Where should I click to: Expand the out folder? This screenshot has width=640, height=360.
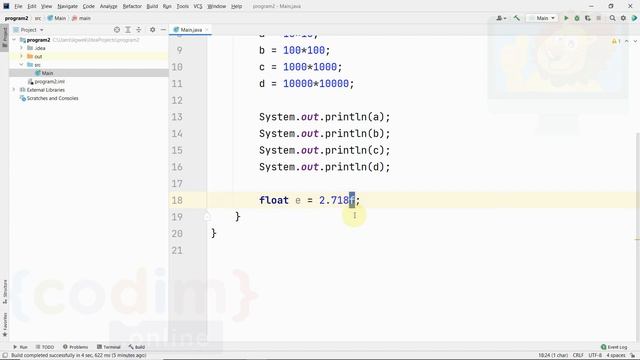click(22, 56)
